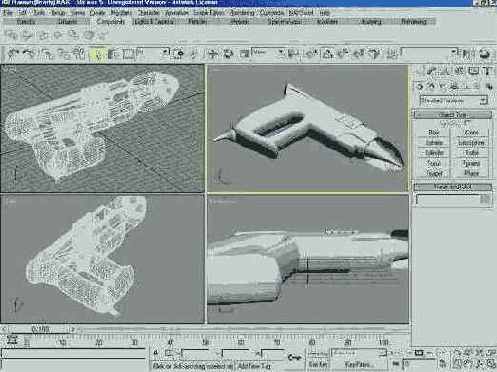Click the object color swatch

click(486, 199)
